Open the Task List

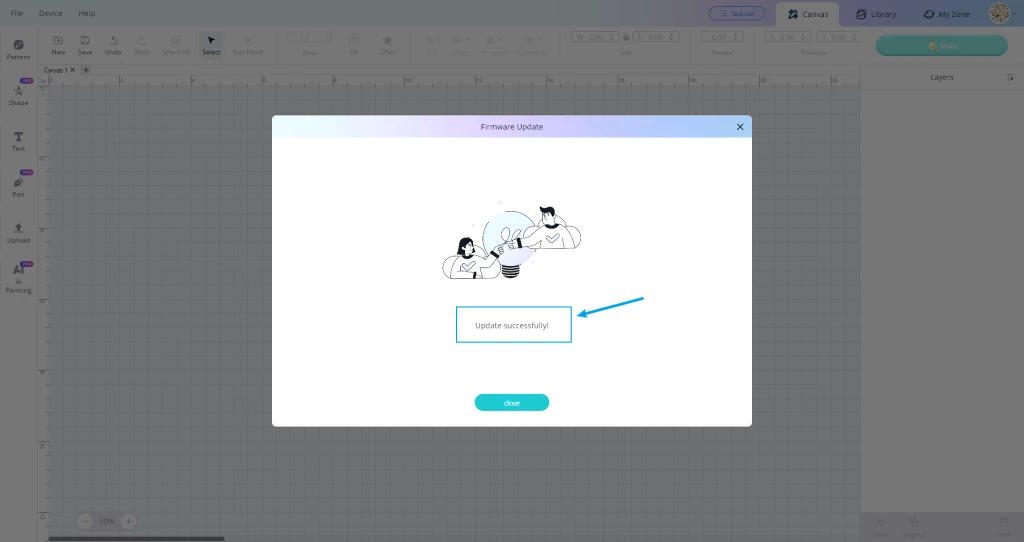(737, 13)
